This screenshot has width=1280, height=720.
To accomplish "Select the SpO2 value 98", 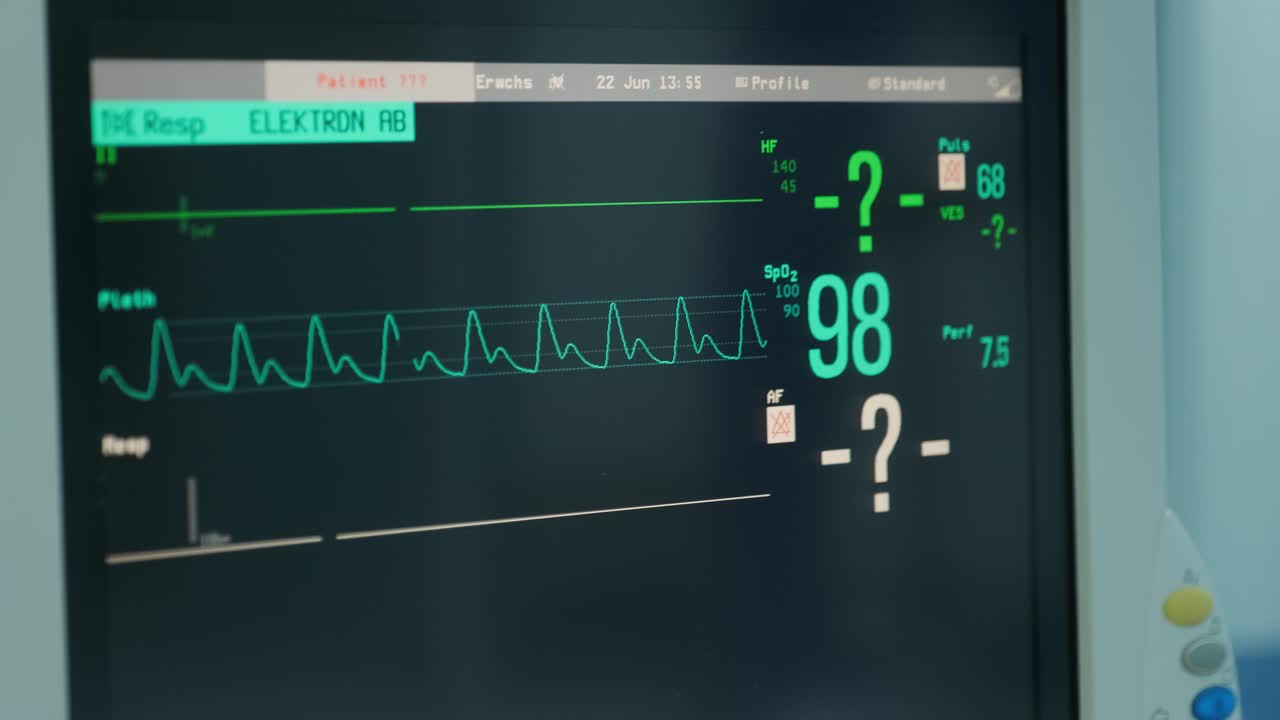I will tap(849, 326).
